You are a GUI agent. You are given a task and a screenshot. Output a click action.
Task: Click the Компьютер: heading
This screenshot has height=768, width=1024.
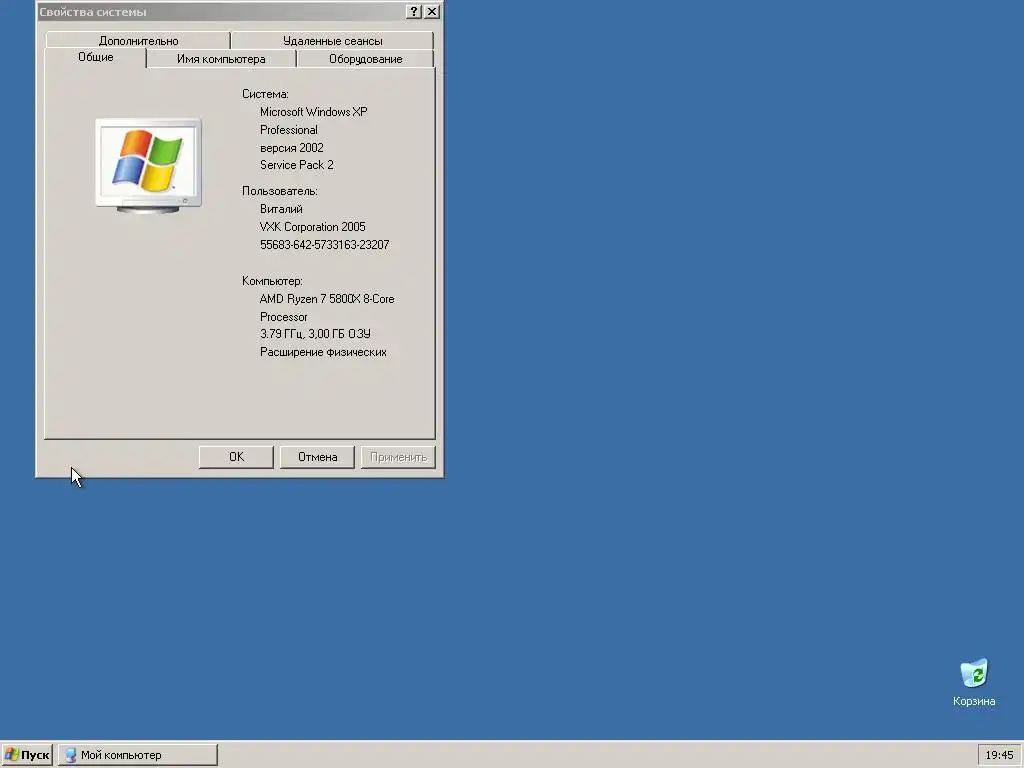point(272,281)
